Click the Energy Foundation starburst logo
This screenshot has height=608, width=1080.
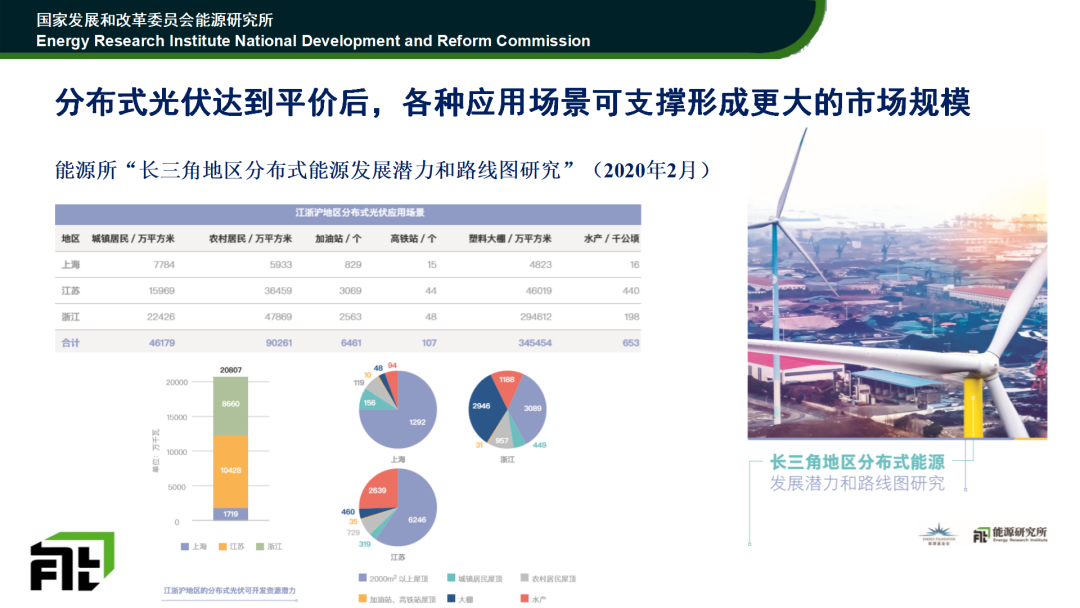pos(937,534)
